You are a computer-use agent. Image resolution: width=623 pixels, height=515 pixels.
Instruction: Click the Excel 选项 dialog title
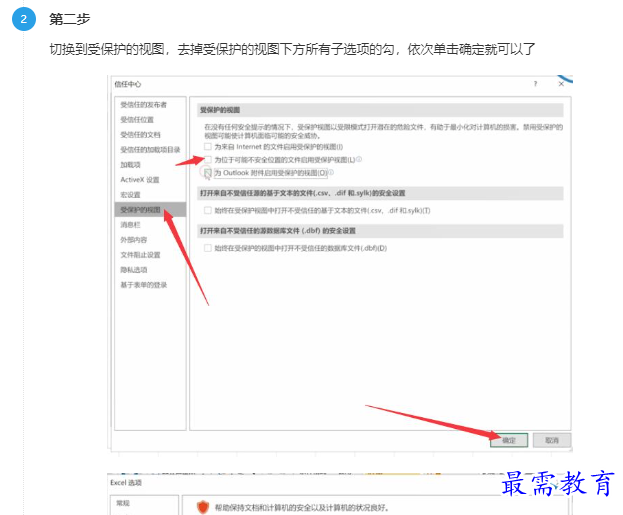point(126,482)
